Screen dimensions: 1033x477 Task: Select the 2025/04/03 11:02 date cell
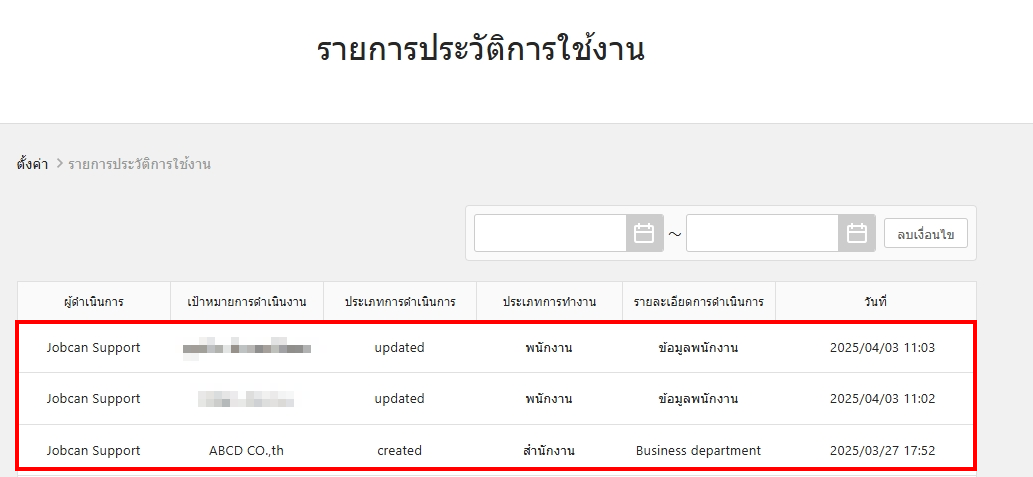tap(882, 399)
